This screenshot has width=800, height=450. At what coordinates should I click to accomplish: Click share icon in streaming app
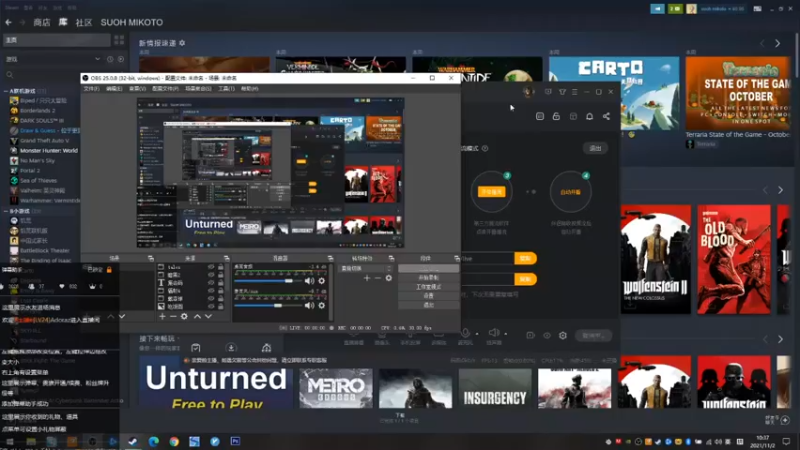point(606,116)
